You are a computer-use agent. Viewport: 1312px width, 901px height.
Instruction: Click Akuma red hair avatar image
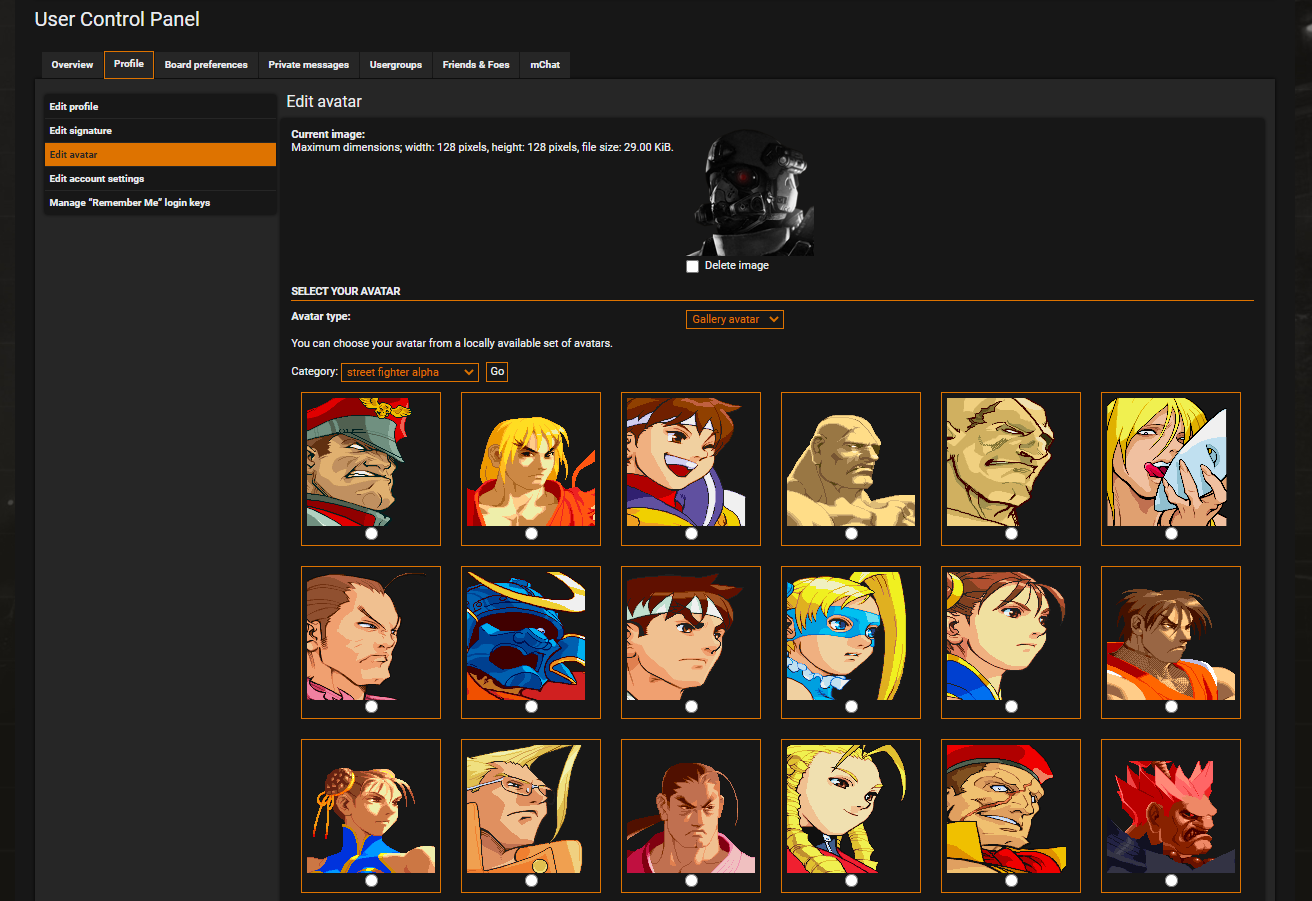(x=1171, y=809)
